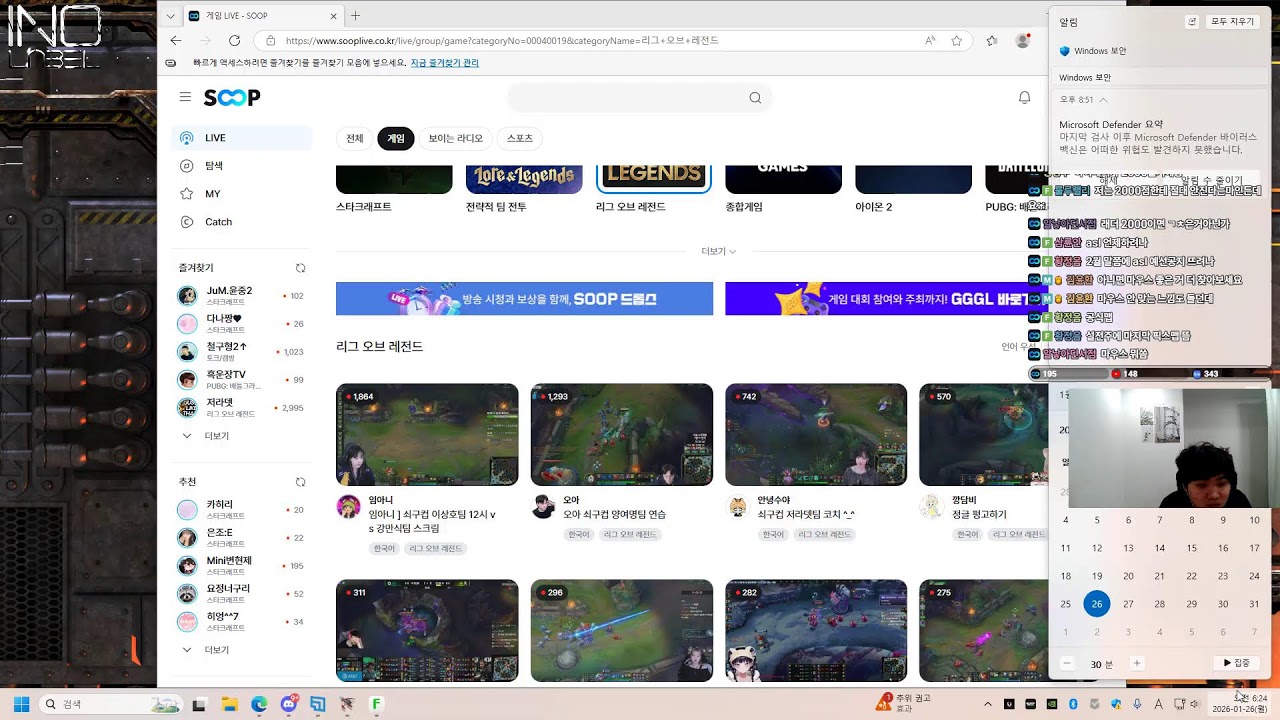The height and width of the screenshot is (720, 1280).
Task: Click the GGGL tournament banner
Action: [886, 298]
